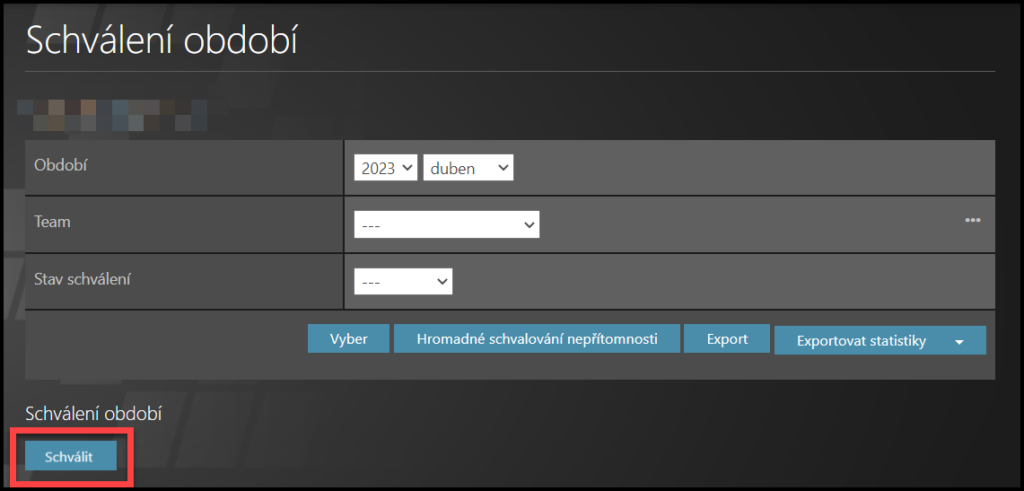Expand the Team selection dropdown
Image resolution: width=1024 pixels, height=491 pixels.
pyautogui.click(x=446, y=225)
